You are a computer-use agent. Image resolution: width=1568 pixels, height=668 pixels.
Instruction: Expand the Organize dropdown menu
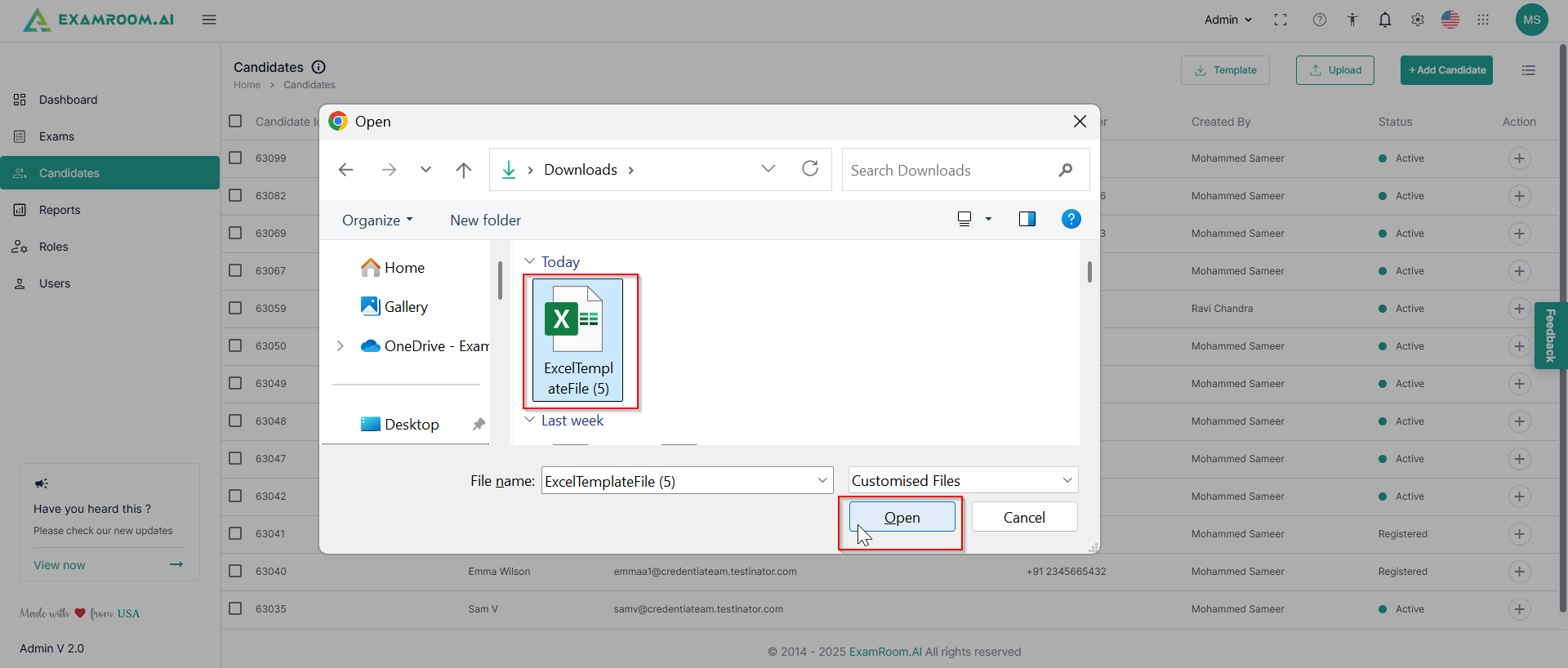tap(377, 220)
